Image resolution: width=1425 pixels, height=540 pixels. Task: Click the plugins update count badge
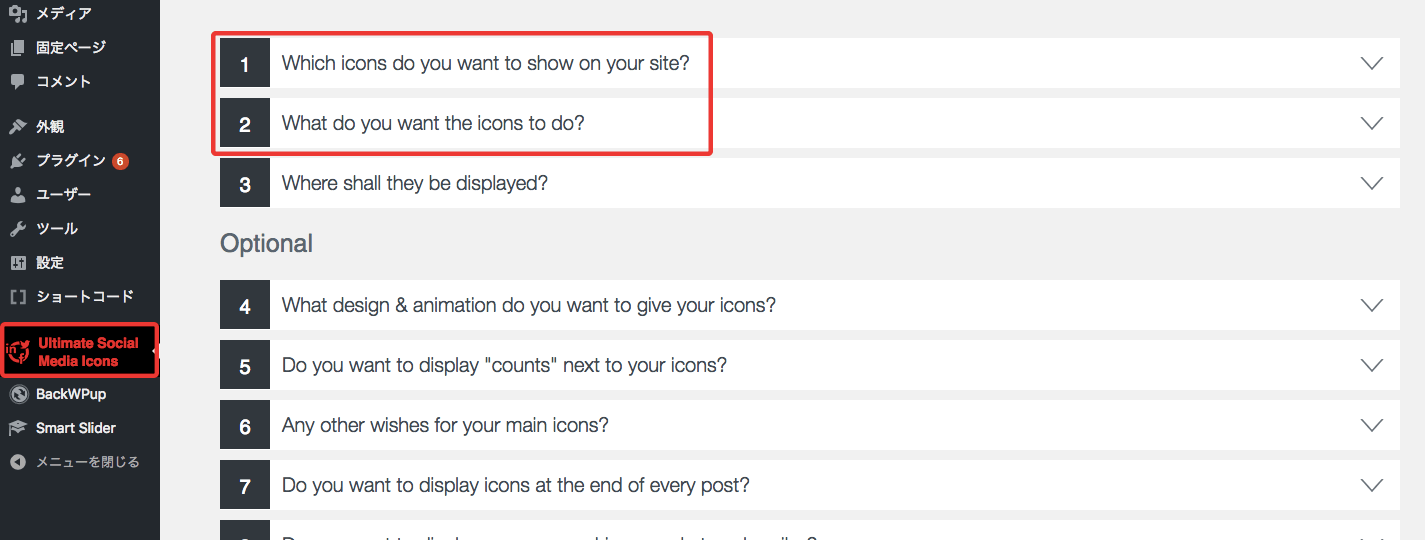[120, 161]
